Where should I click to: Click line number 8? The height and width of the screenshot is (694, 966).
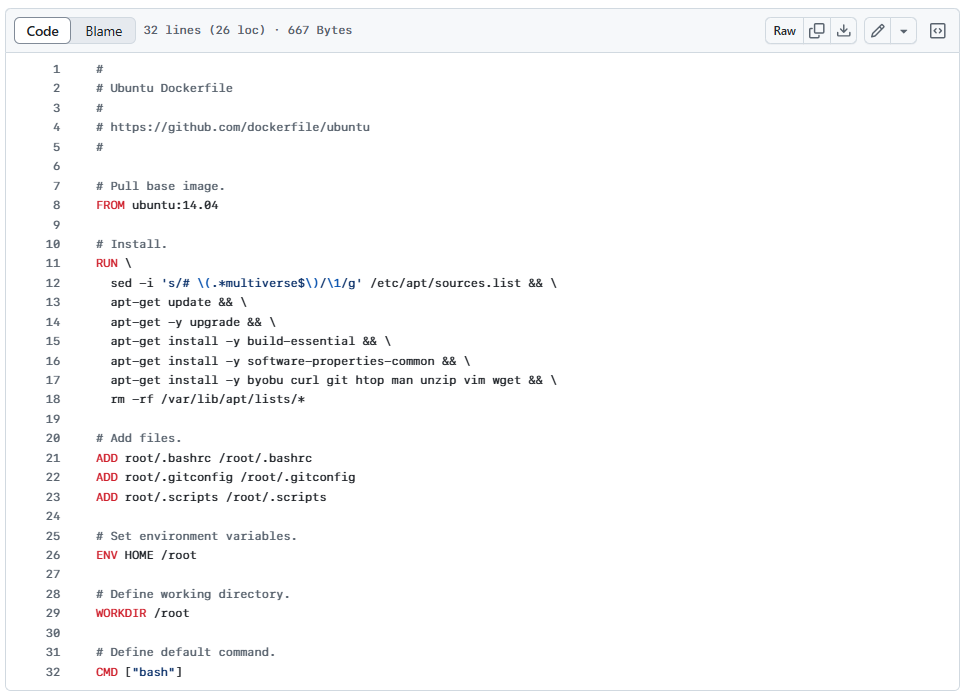56,205
